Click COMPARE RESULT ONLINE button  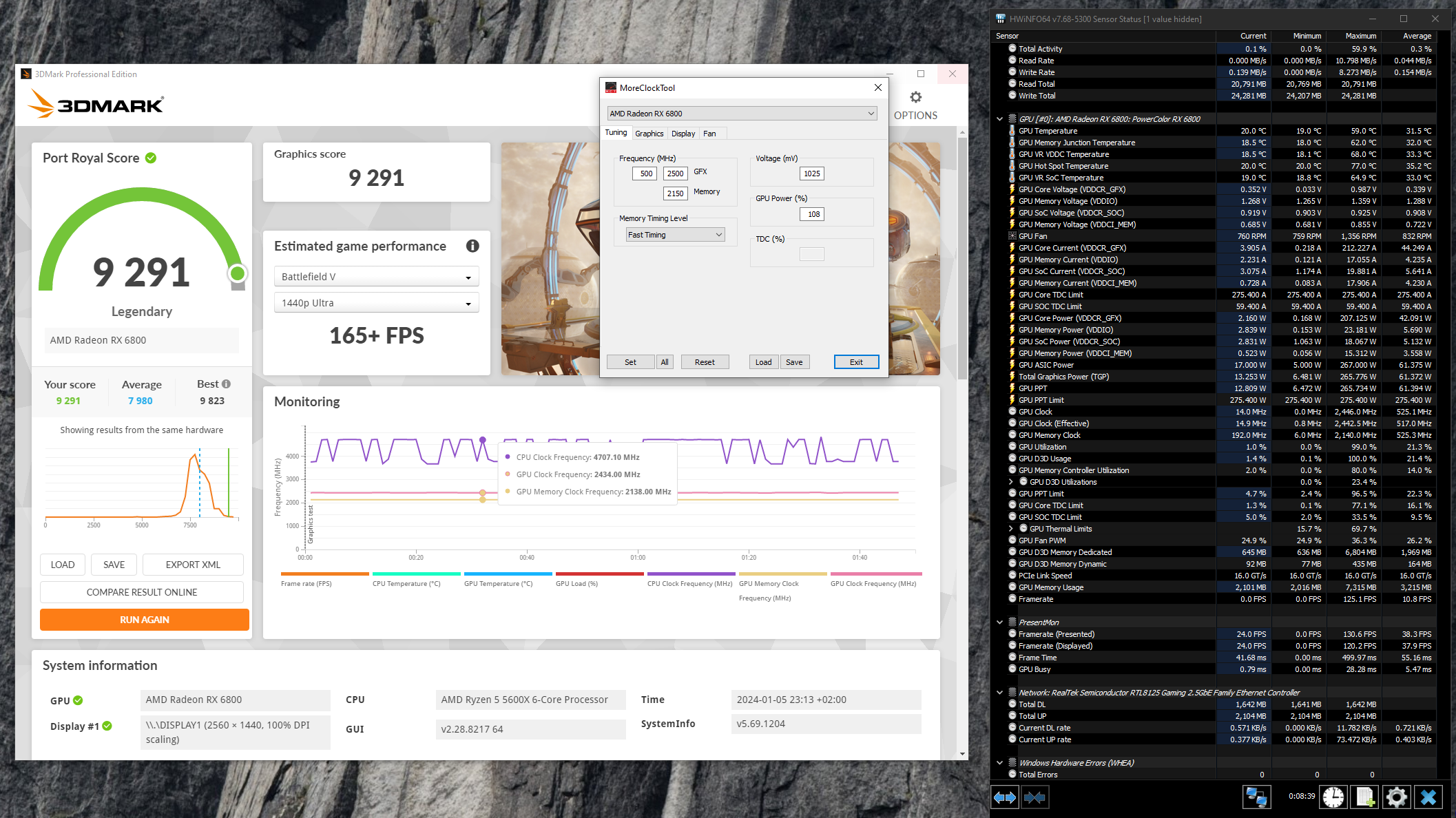(x=142, y=592)
